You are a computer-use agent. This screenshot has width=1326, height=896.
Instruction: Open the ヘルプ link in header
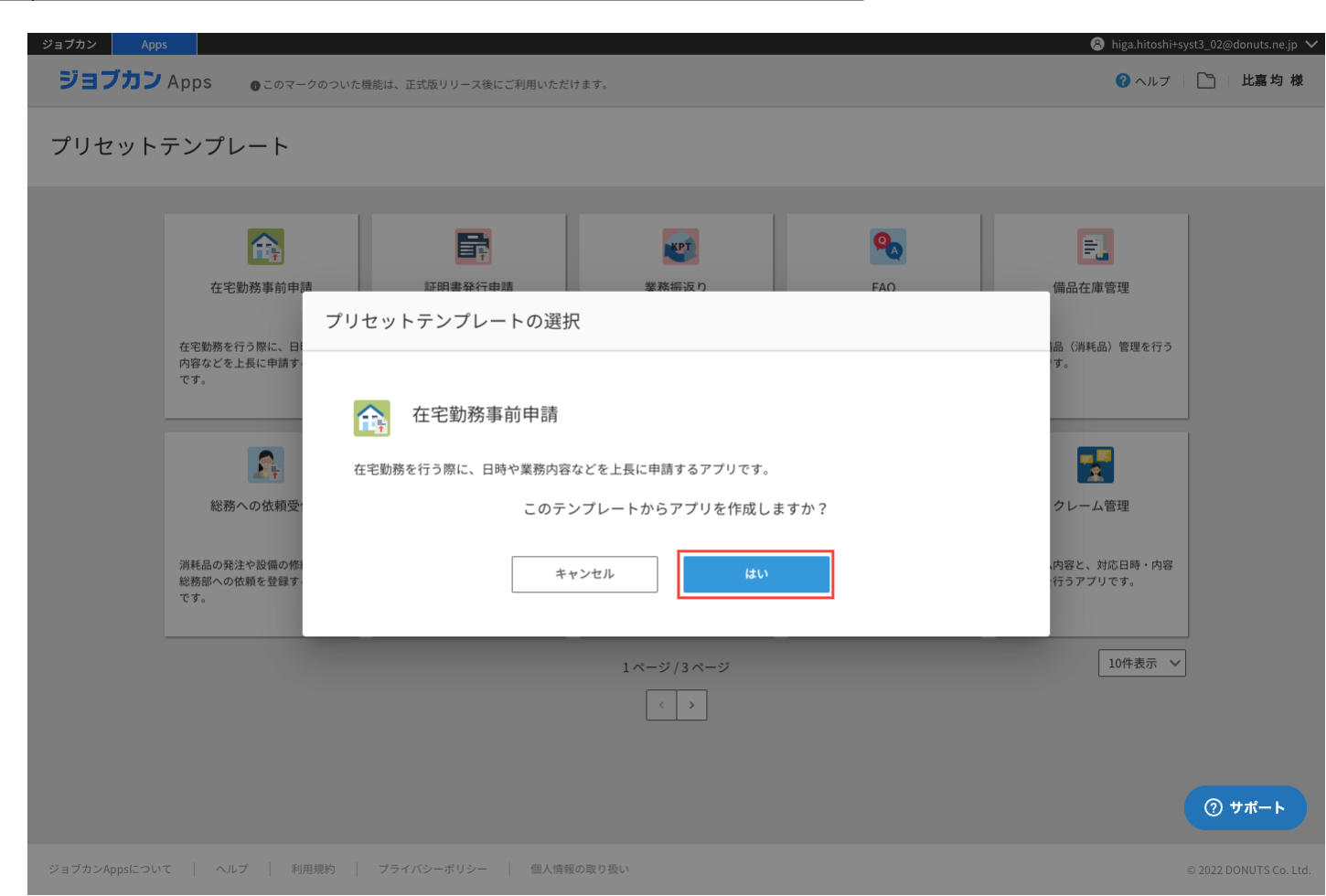pyautogui.click(x=1144, y=80)
